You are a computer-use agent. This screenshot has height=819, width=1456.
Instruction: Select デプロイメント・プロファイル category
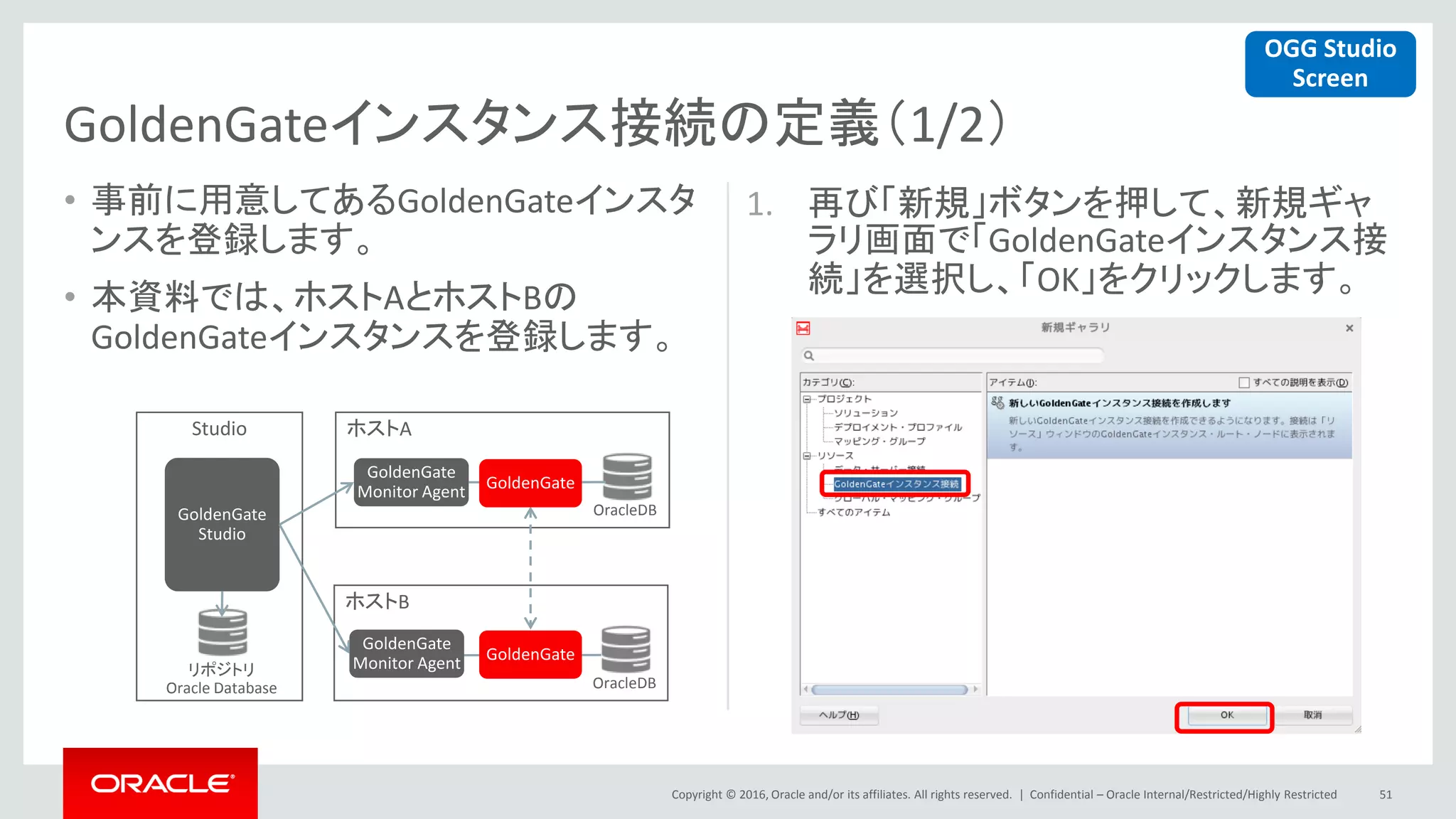[898, 427]
